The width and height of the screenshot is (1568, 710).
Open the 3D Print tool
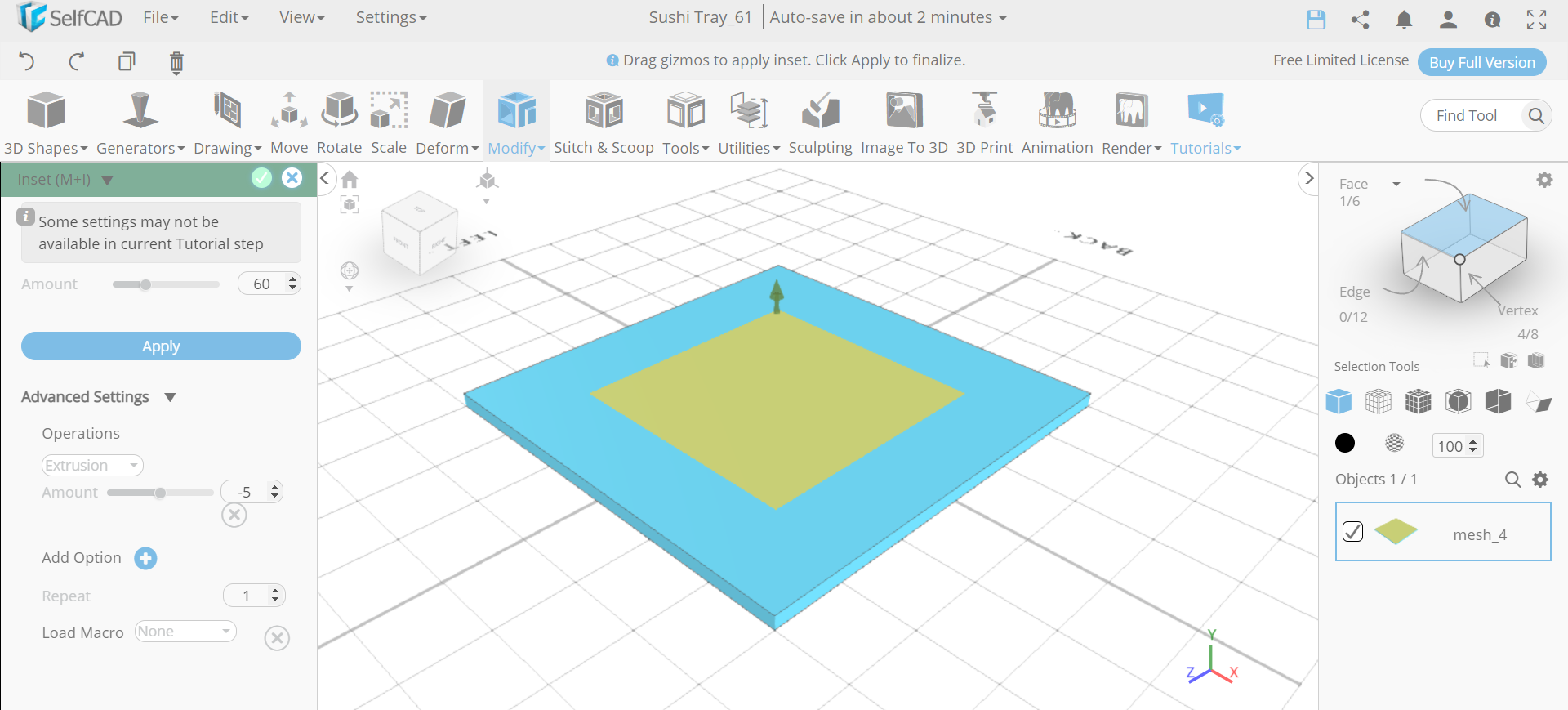(x=984, y=123)
